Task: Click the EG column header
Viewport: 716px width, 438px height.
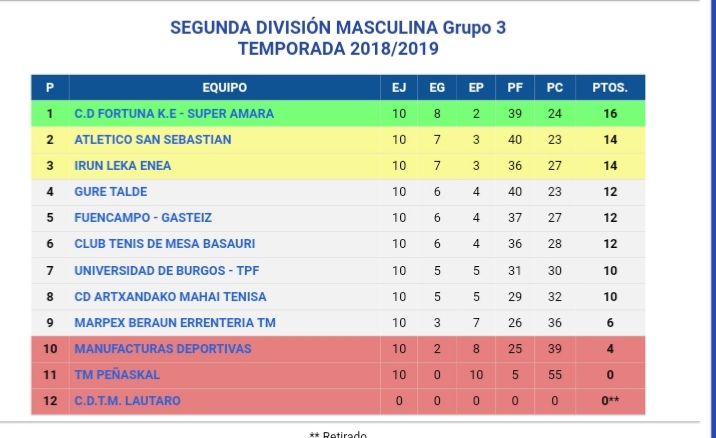Action: pyautogui.click(x=437, y=87)
